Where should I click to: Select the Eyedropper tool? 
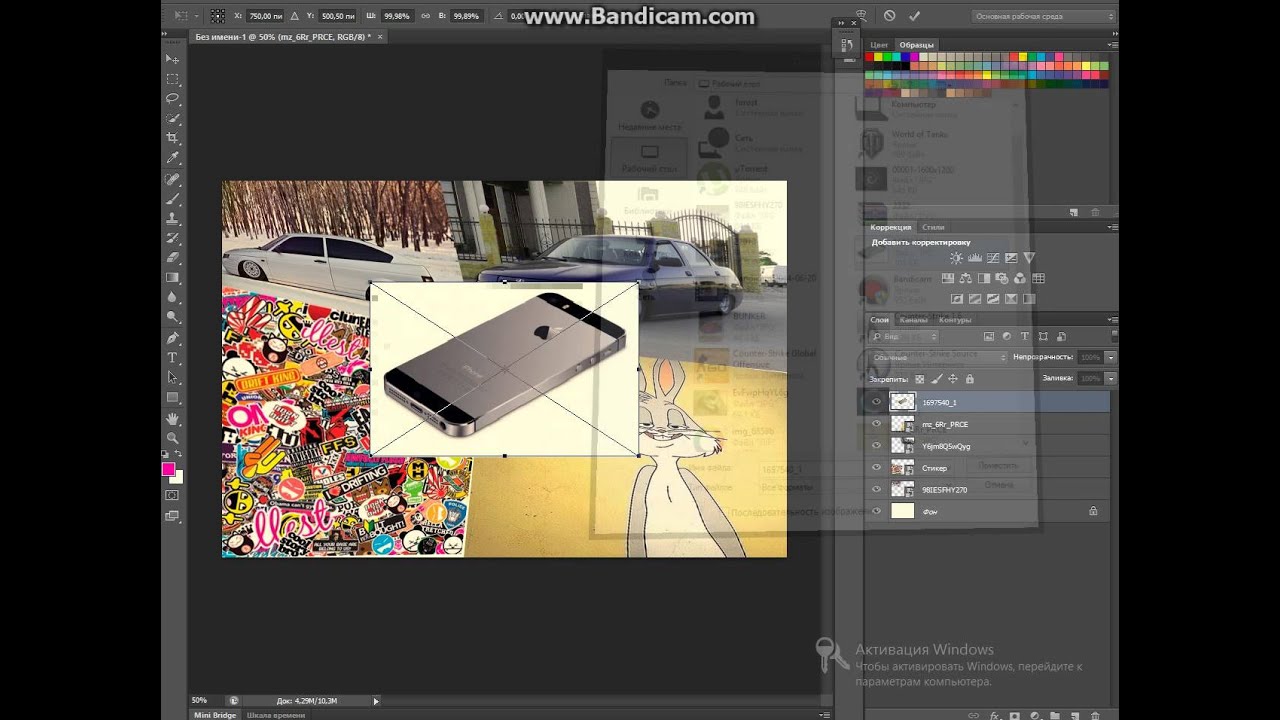[x=172, y=158]
